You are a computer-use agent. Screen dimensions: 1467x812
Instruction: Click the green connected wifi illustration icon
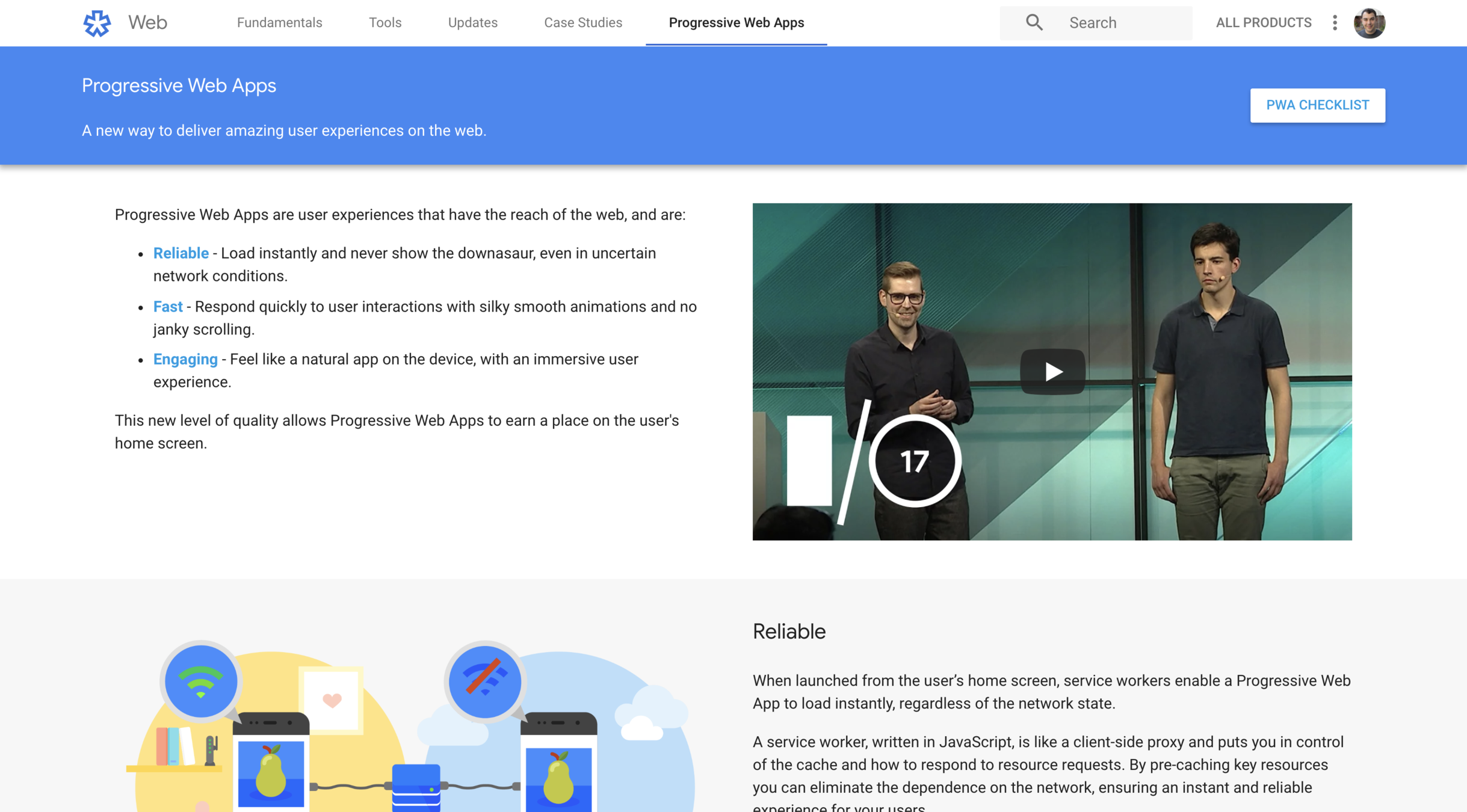201,681
